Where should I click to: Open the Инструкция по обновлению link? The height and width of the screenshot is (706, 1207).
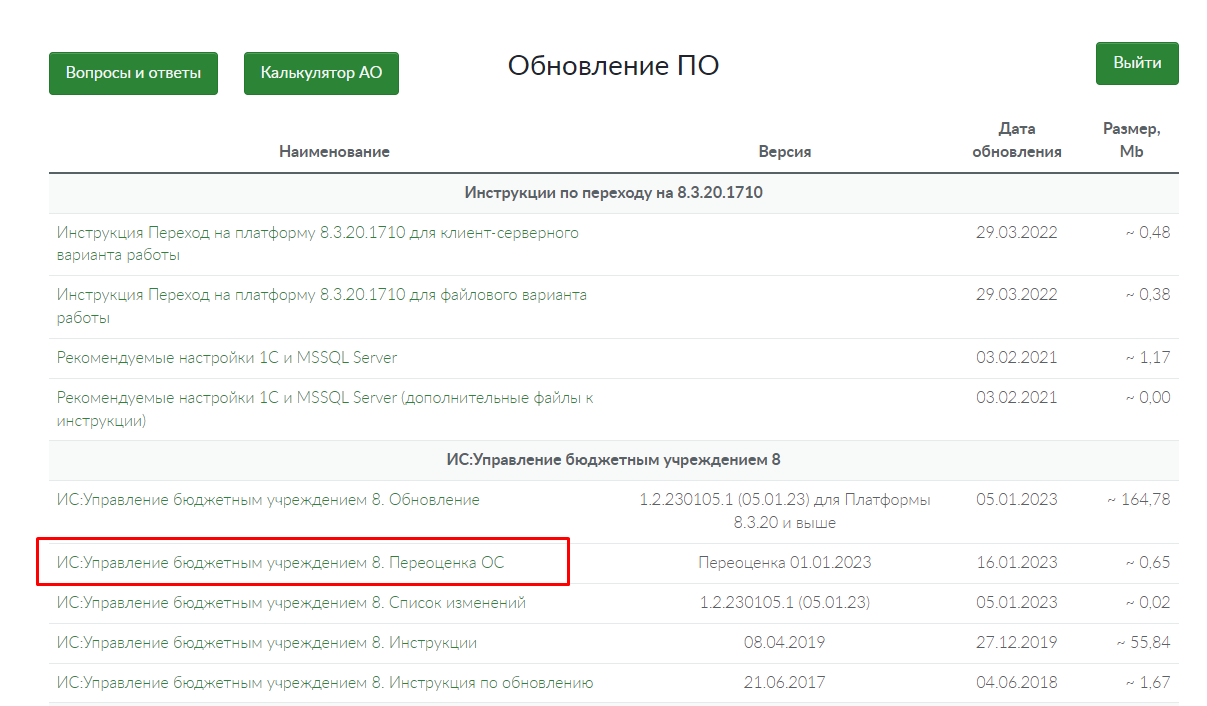pyautogui.click(x=325, y=683)
